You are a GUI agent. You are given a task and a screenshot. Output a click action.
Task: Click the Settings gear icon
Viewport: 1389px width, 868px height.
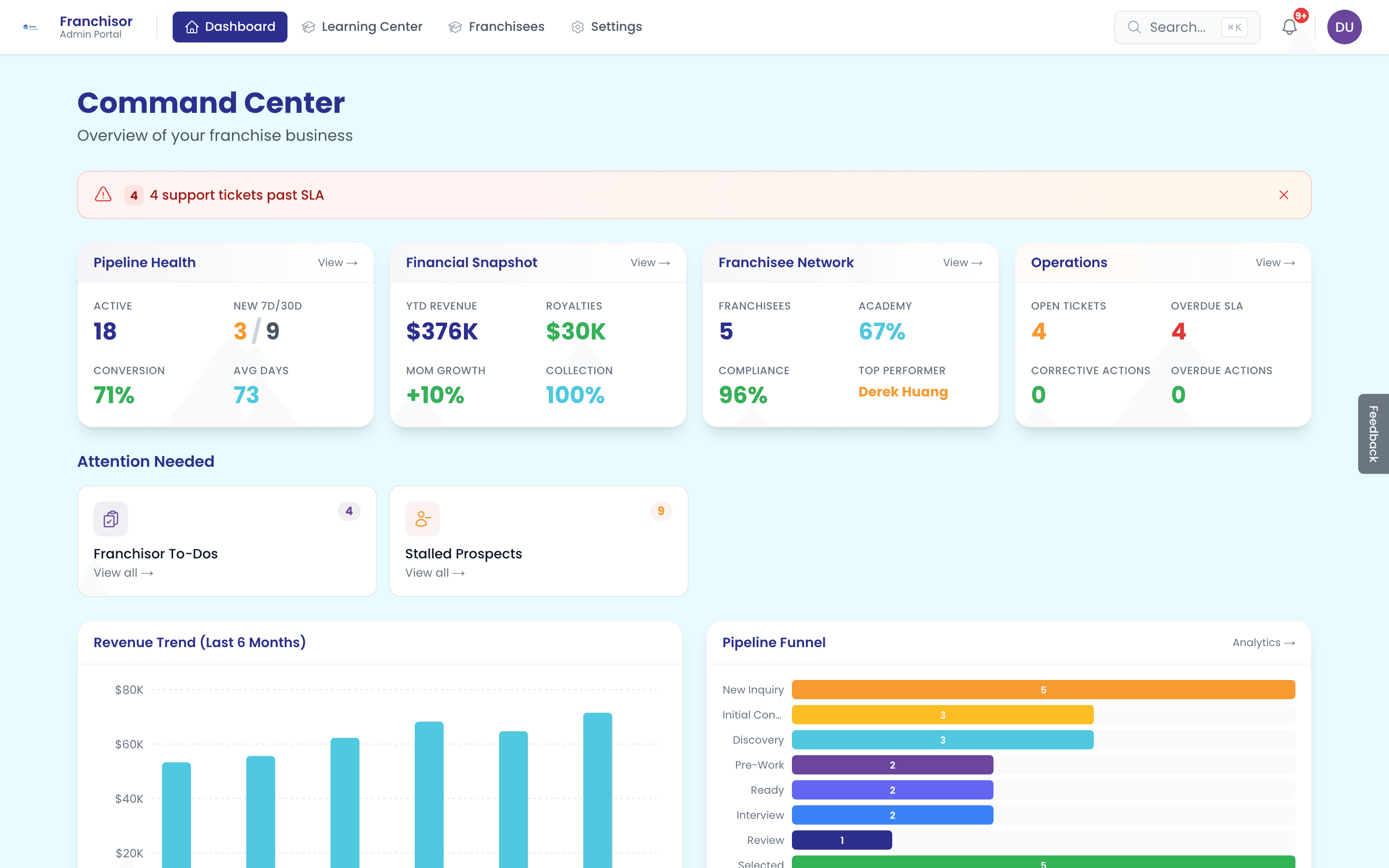577,27
